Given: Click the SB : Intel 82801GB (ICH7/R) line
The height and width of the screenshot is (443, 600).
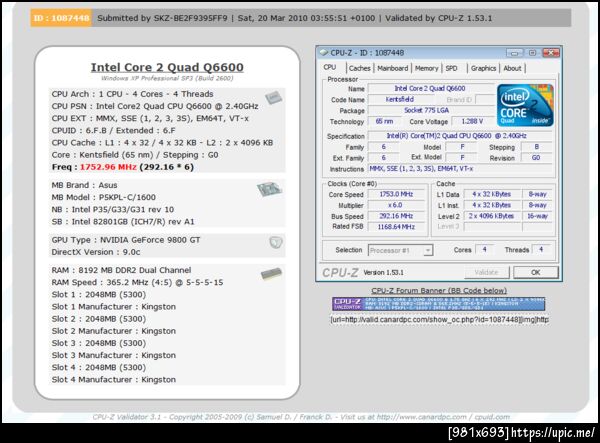Looking at the screenshot, I should point(123,222).
